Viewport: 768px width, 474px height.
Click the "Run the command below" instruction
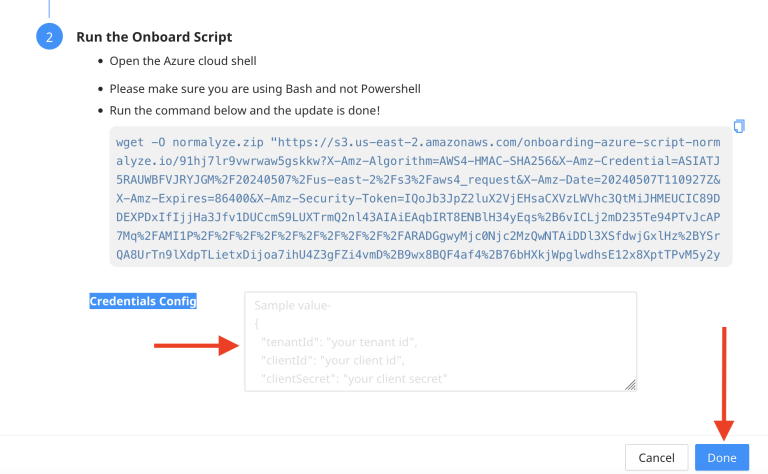pos(244,110)
